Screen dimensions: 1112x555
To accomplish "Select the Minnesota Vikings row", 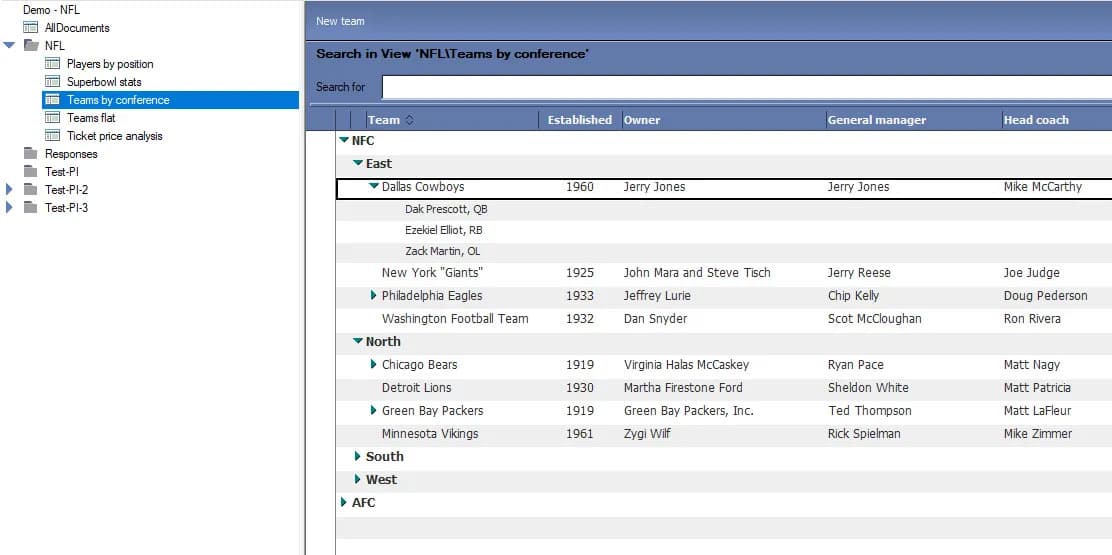I will point(723,433).
